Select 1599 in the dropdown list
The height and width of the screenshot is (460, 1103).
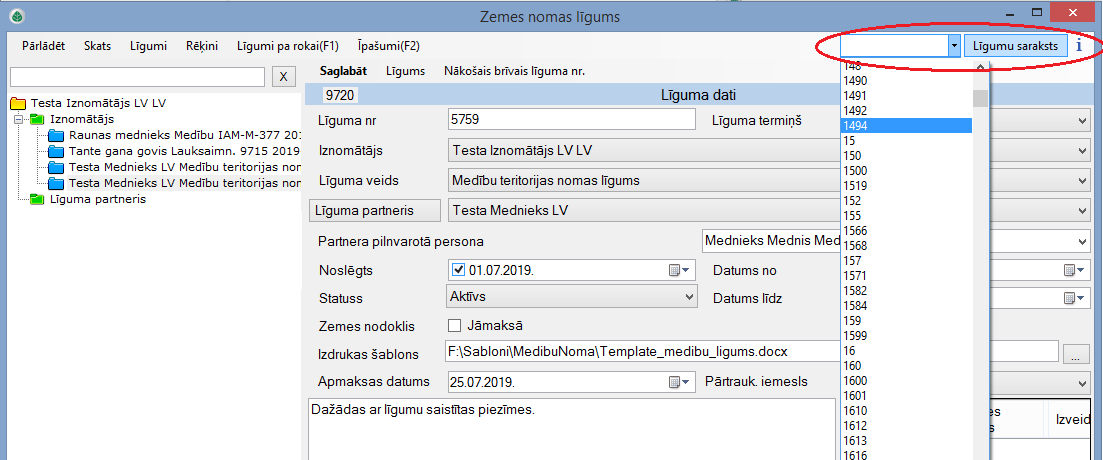point(907,336)
